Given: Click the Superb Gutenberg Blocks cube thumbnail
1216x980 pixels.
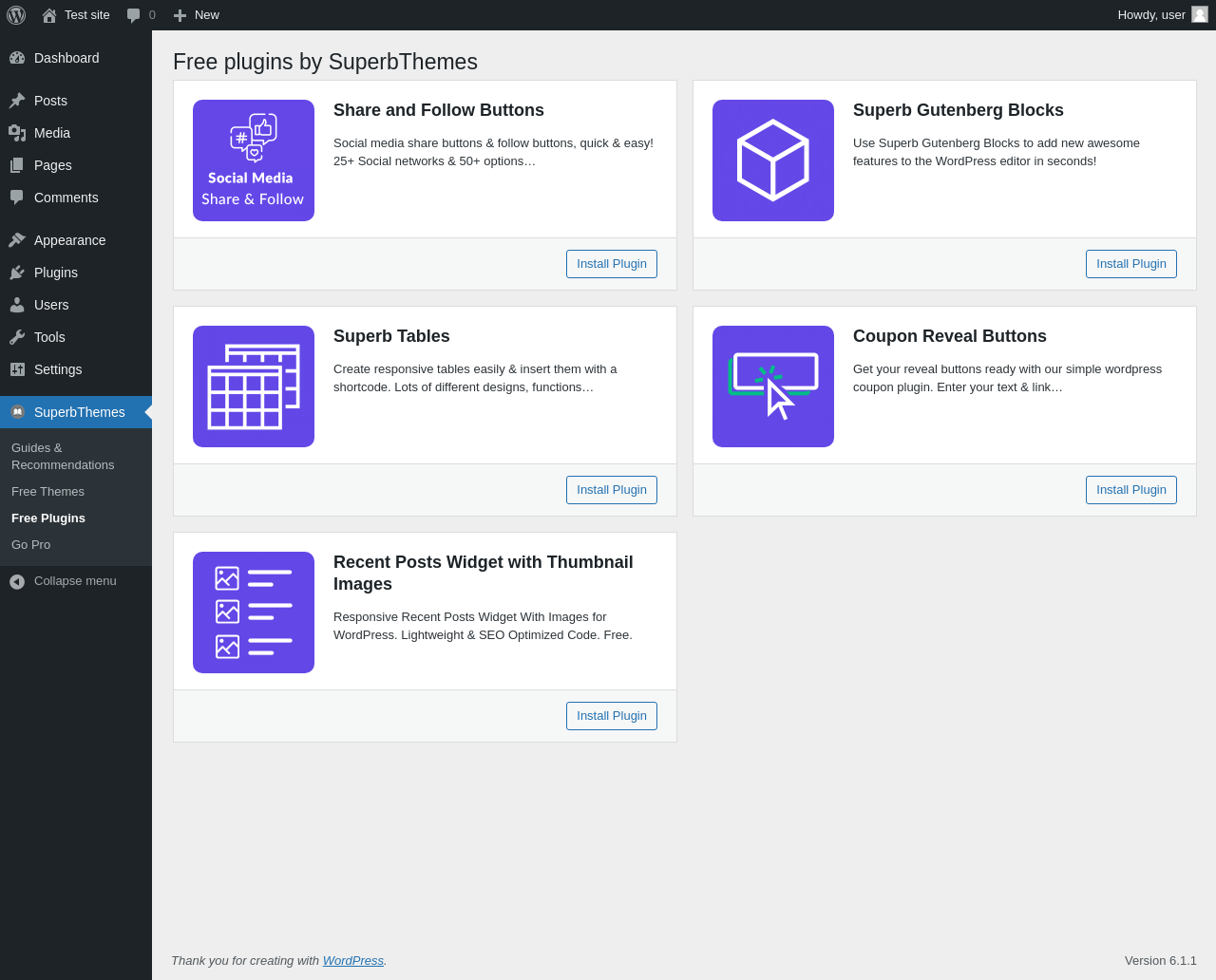Looking at the screenshot, I should pos(773,160).
